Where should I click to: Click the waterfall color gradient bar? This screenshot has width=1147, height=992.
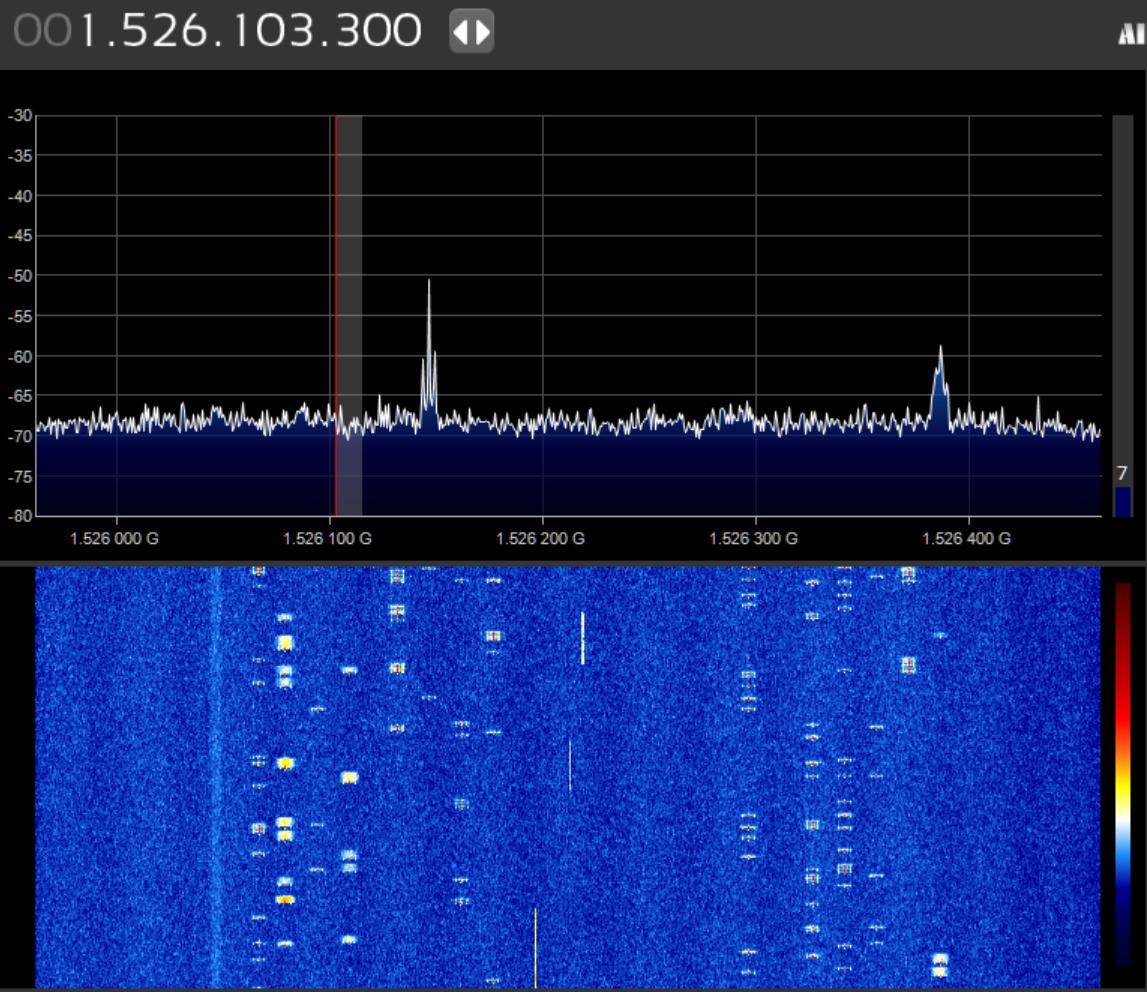pyautogui.click(x=1122, y=774)
